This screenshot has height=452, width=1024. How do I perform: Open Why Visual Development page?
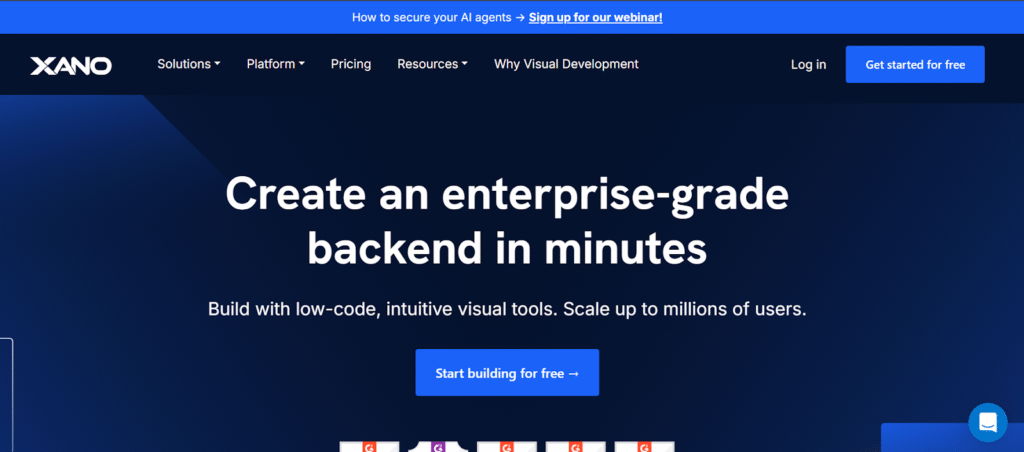pyautogui.click(x=566, y=64)
